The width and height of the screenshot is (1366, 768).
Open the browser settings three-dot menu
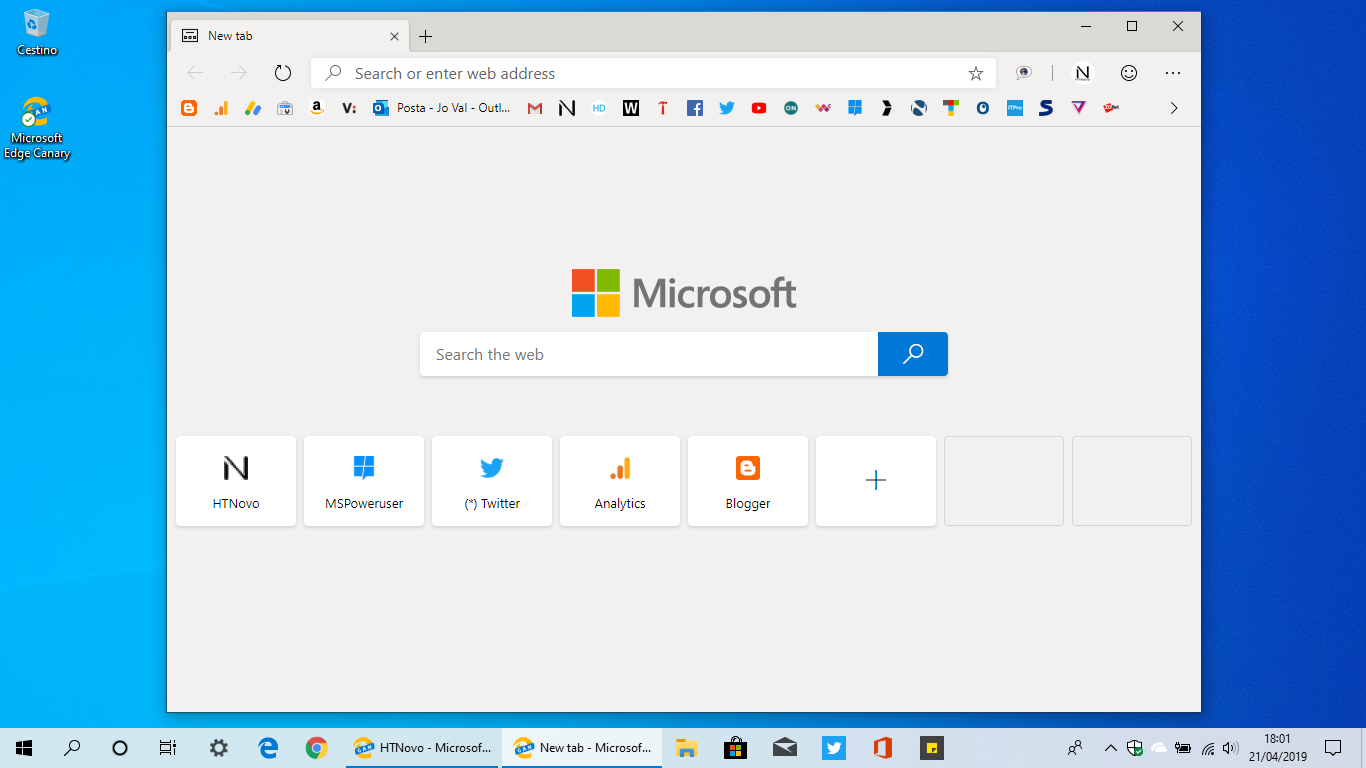tap(1172, 72)
